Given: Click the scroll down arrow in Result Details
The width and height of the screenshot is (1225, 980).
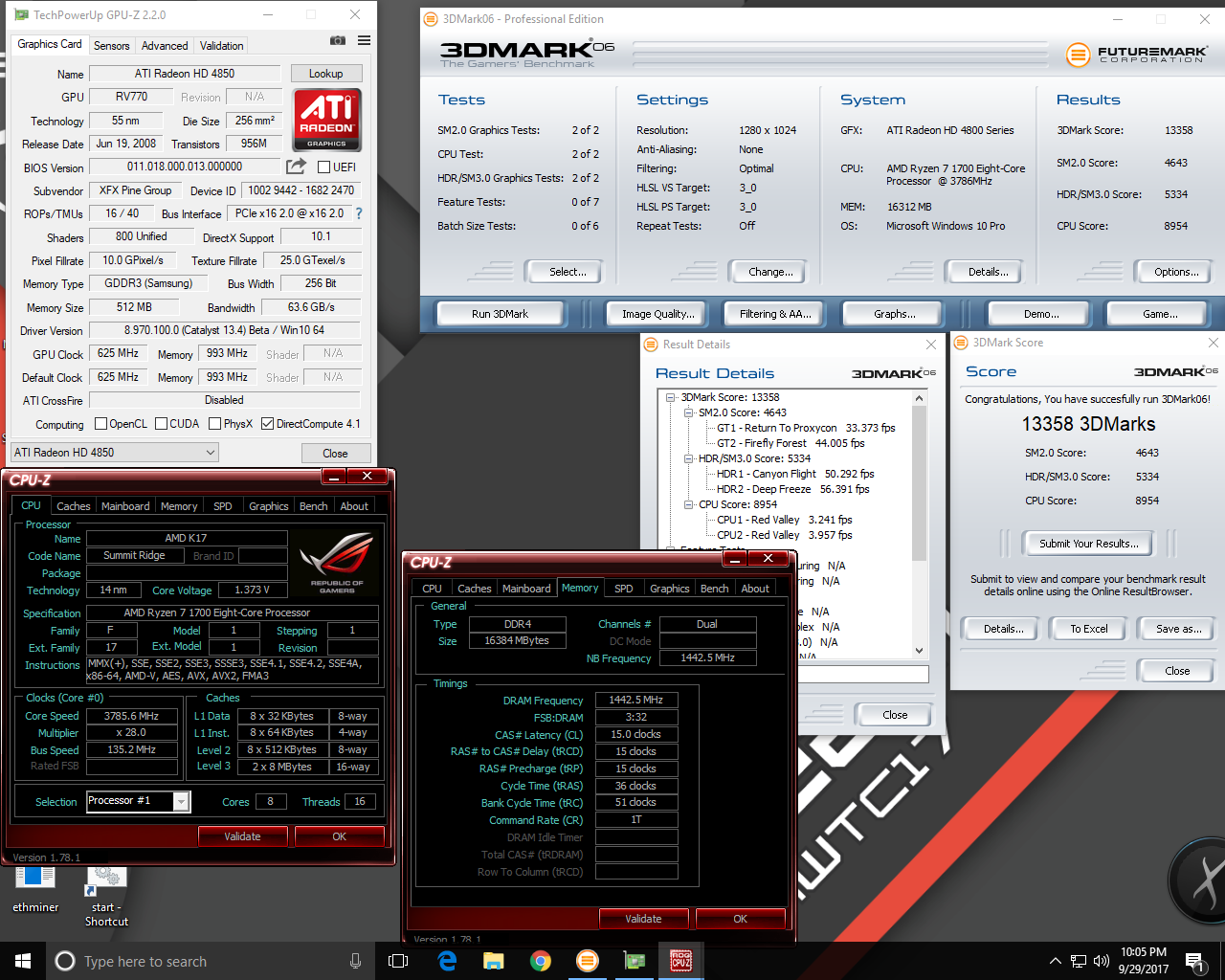Looking at the screenshot, I should (x=919, y=651).
